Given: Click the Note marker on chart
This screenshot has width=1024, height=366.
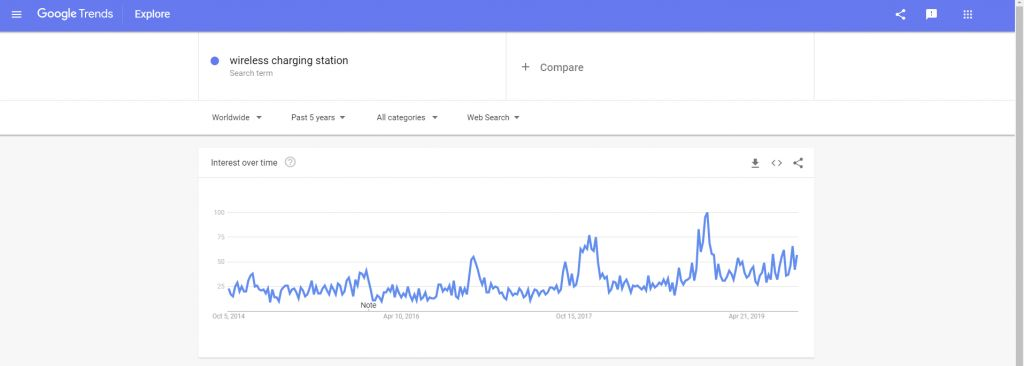Looking at the screenshot, I should [368, 305].
